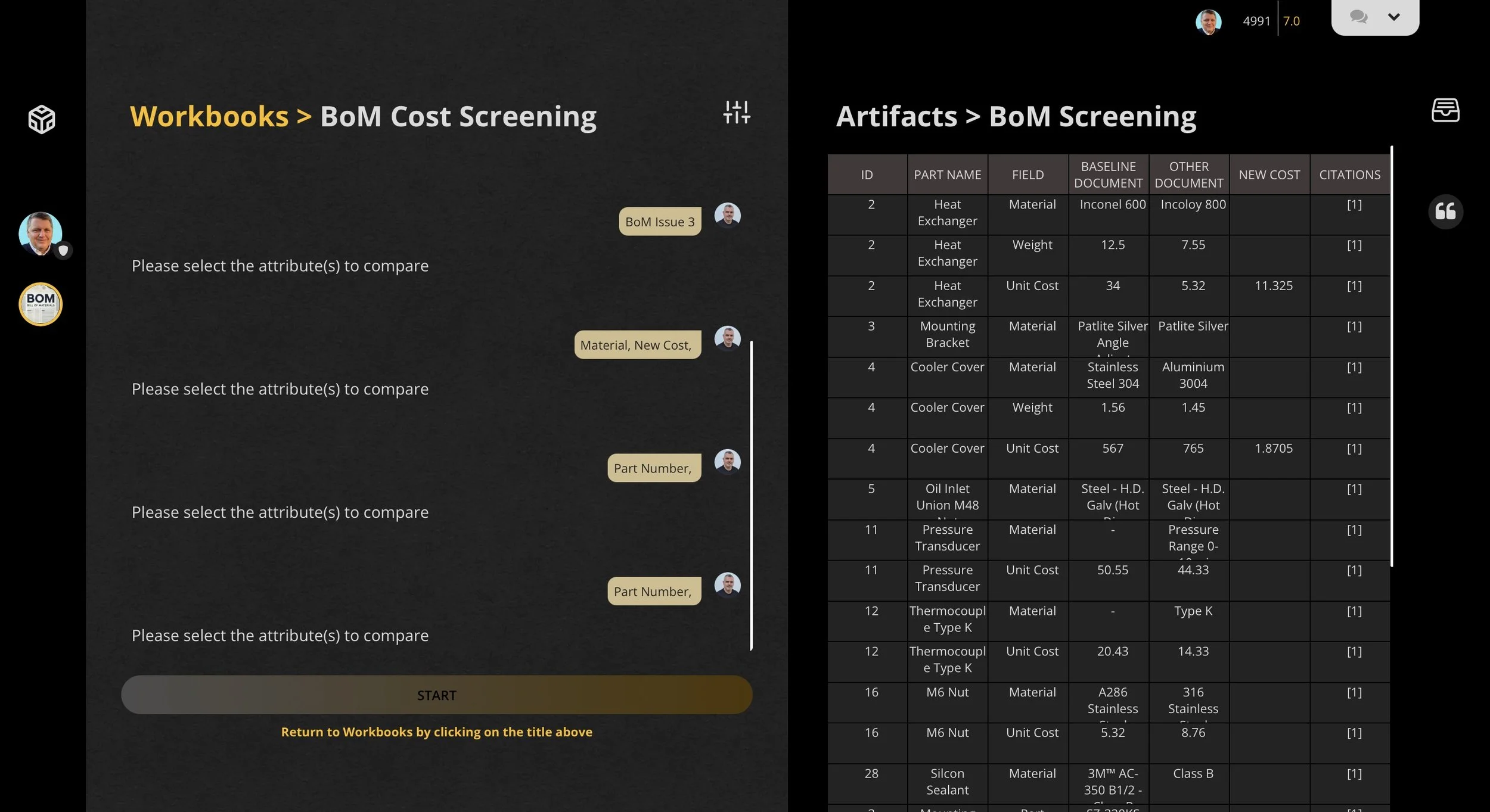Image resolution: width=1490 pixels, height=812 pixels.
Task: Click the chat panel vertical scrollbar
Action: pyautogui.click(x=751, y=494)
